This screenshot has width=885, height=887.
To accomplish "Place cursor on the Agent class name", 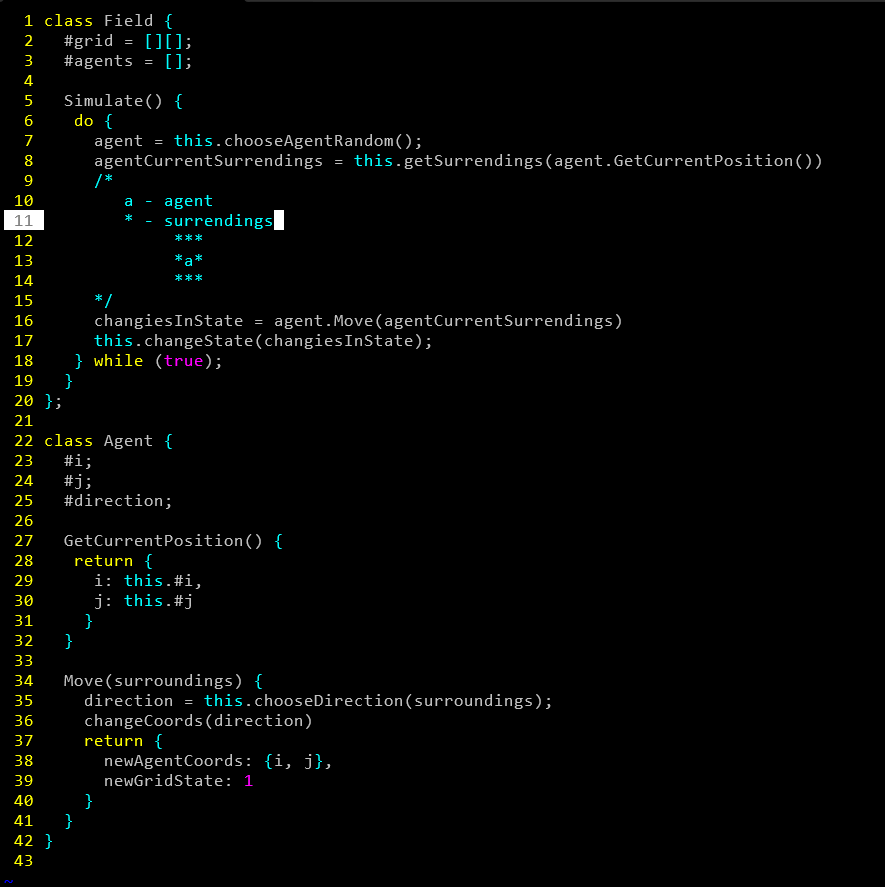I will click(x=128, y=441).
